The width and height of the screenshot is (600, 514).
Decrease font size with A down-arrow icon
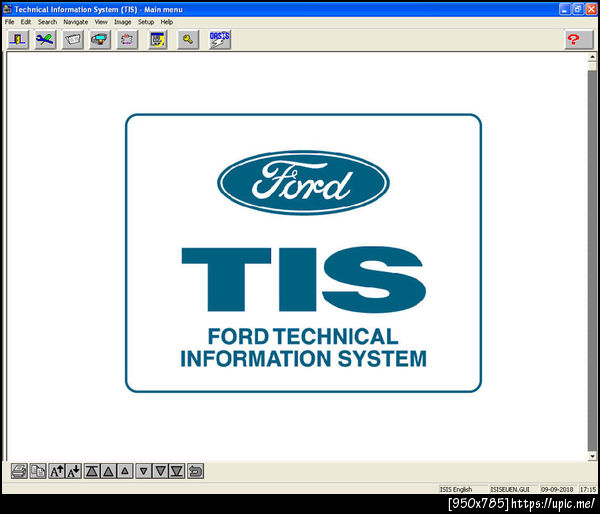pos(73,471)
